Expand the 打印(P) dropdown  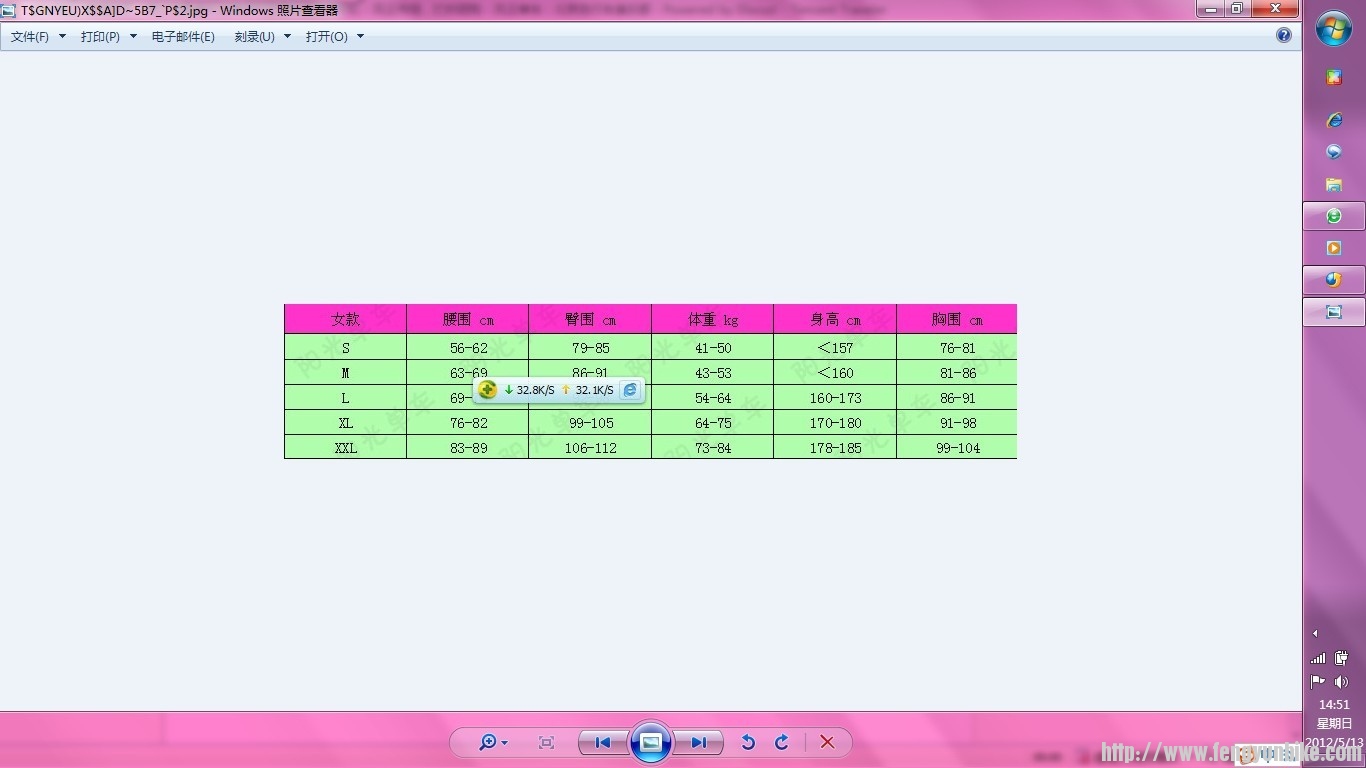coord(108,37)
